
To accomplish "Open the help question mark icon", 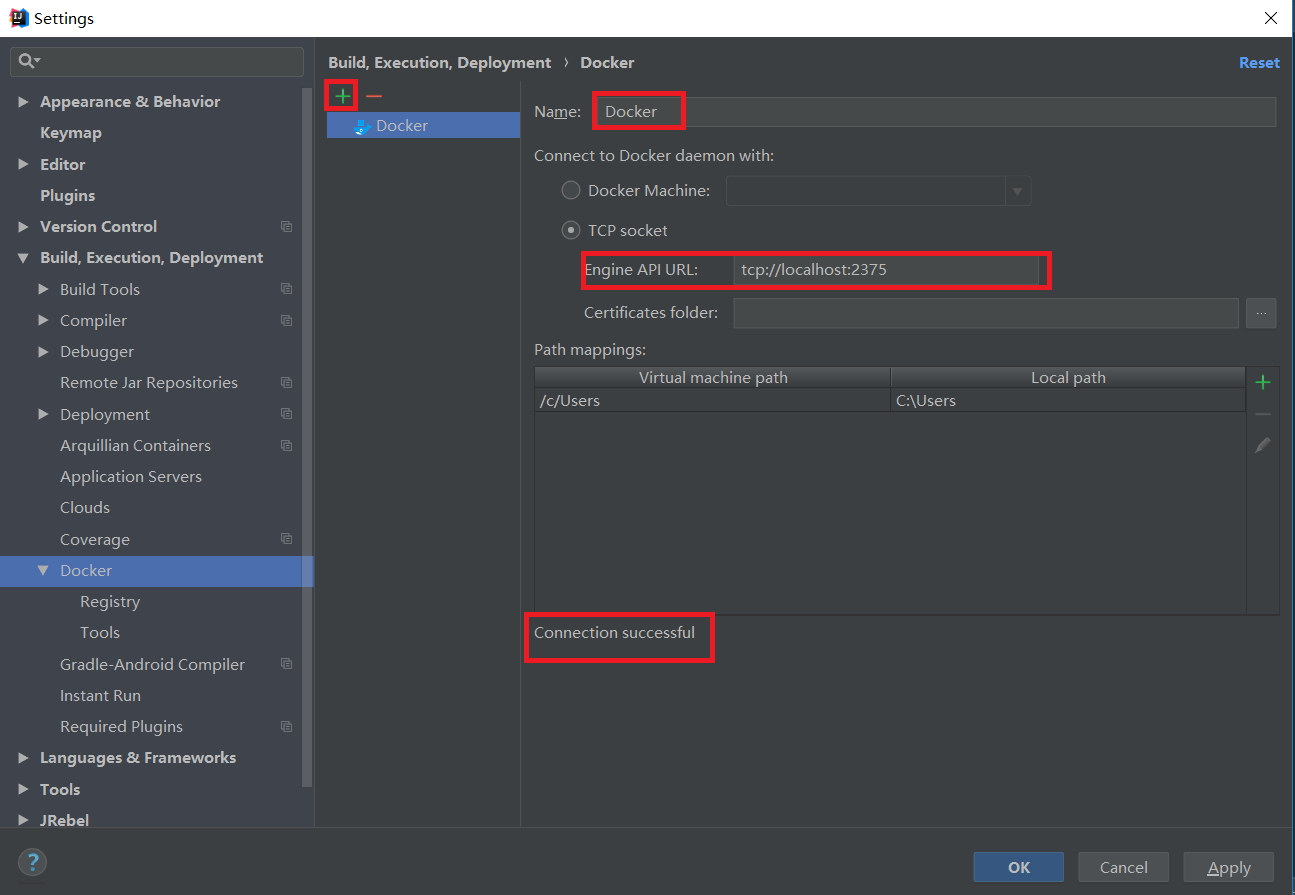I will 32,862.
